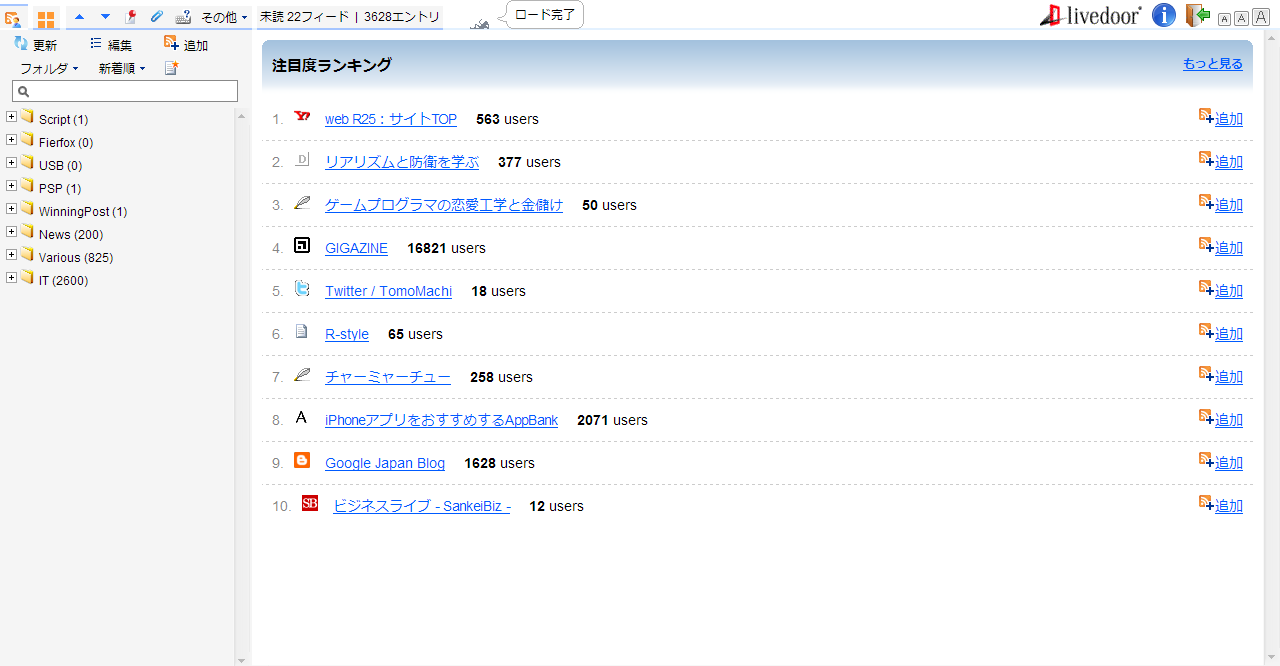Open the web R25：サイトTOP link
The width and height of the screenshot is (1280, 666).
391,119
